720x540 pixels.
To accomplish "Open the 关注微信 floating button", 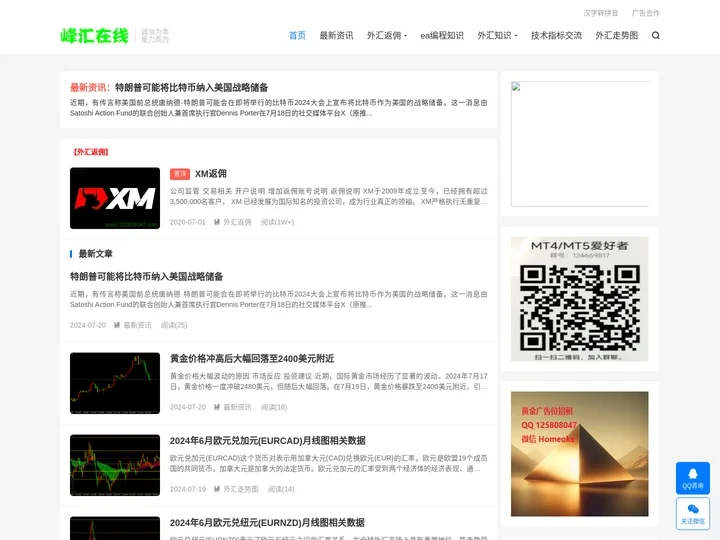I will coord(692,513).
